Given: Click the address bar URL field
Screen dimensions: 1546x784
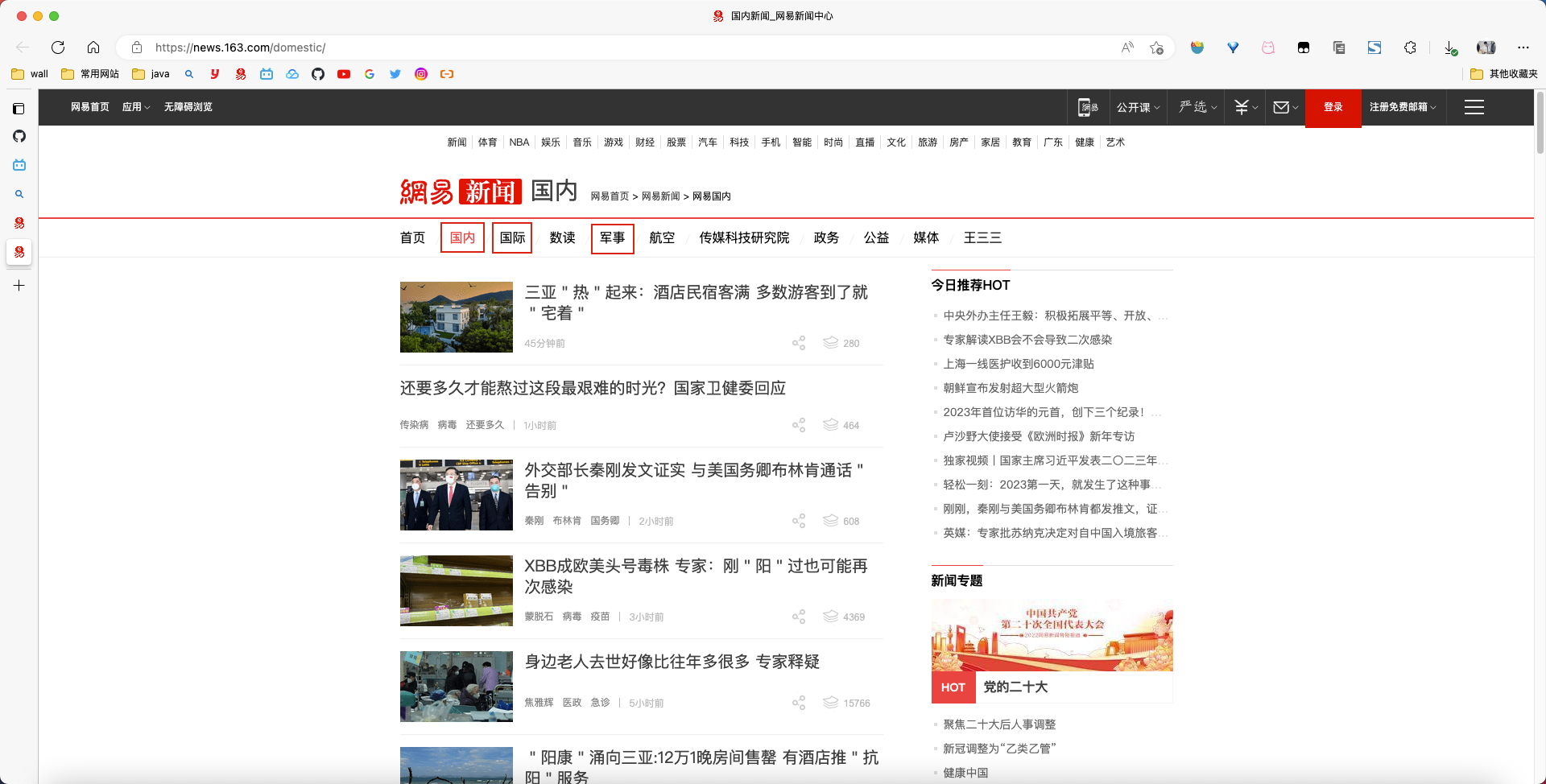Looking at the screenshot, I should pyautogui.click(x=628, y=47).
